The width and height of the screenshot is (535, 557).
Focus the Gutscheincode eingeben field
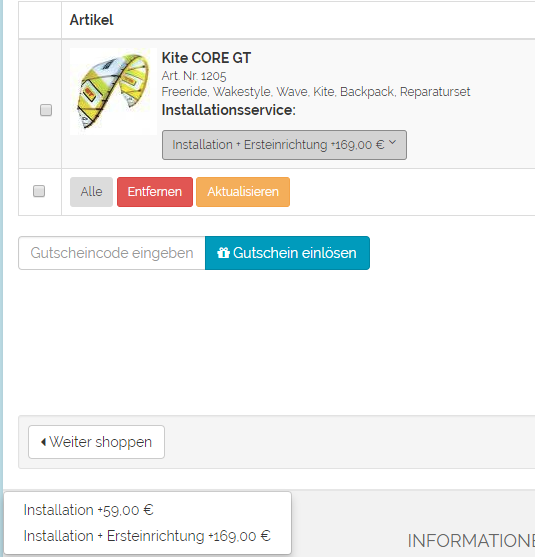click(112, 253)
